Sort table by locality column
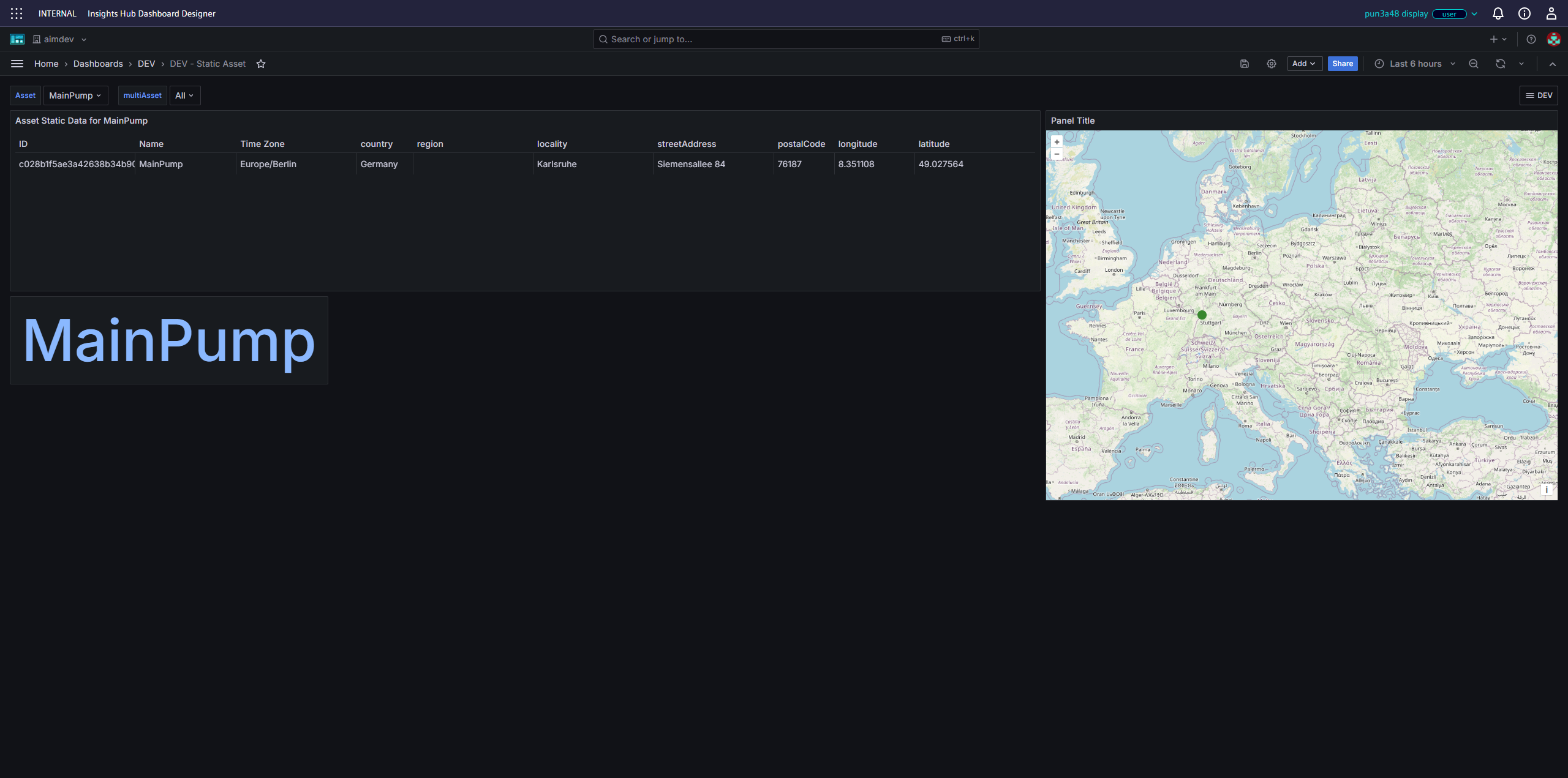Viewport: 1568px width, 778px height. click(x=552, y=144)
